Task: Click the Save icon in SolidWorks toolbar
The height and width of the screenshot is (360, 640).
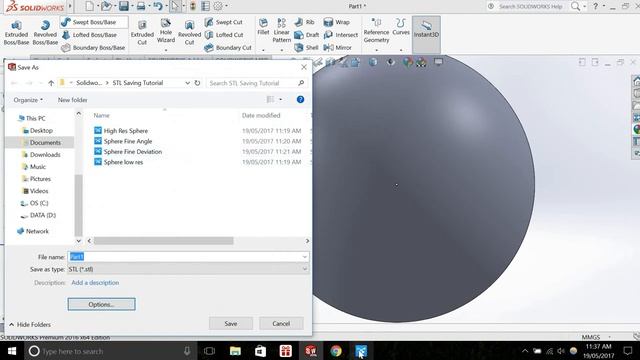Action: [124, 6]
